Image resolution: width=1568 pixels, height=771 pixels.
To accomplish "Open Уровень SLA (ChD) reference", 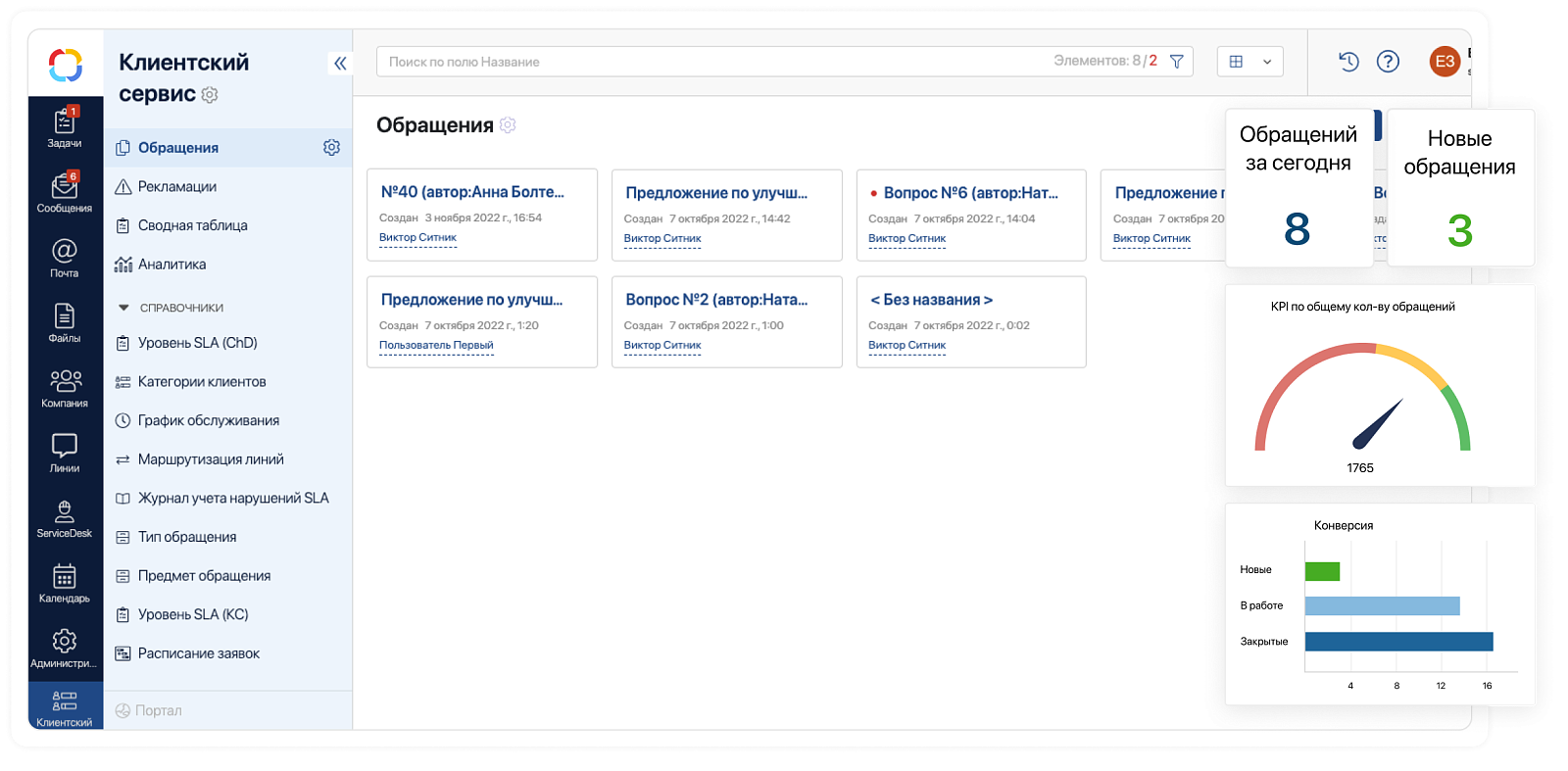I will pyautogui.click(x=227, y=343).
